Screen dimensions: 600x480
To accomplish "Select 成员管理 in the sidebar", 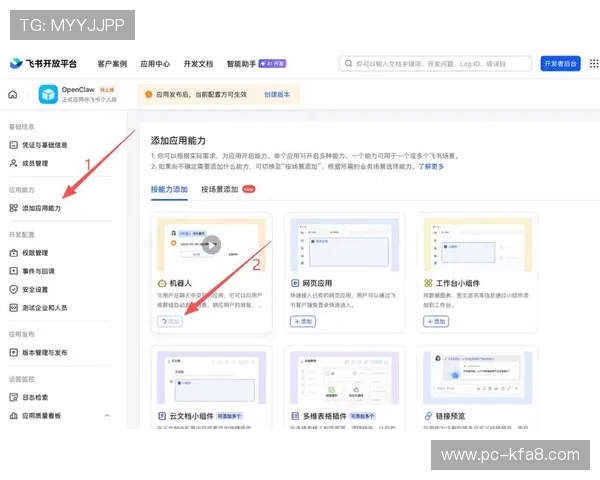I will click(35, 163).
